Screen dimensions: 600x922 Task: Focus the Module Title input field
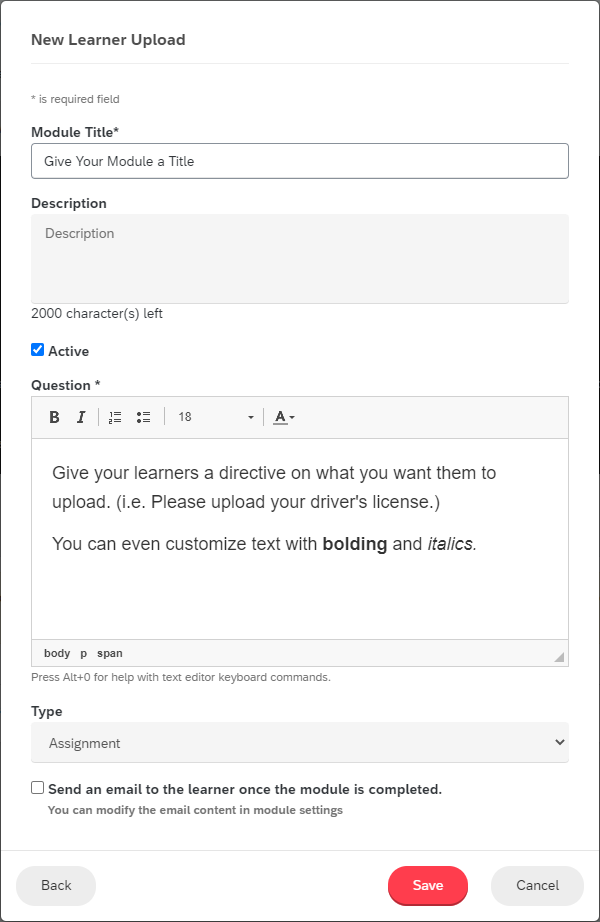coord(300,161)
